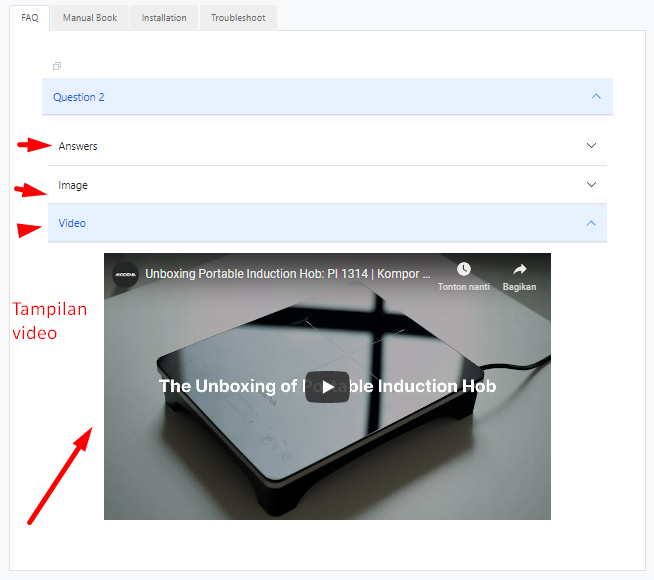This screenshot has height=580, width=654.
Task: Open the Manual Book tab
Action: coord(89,18)
